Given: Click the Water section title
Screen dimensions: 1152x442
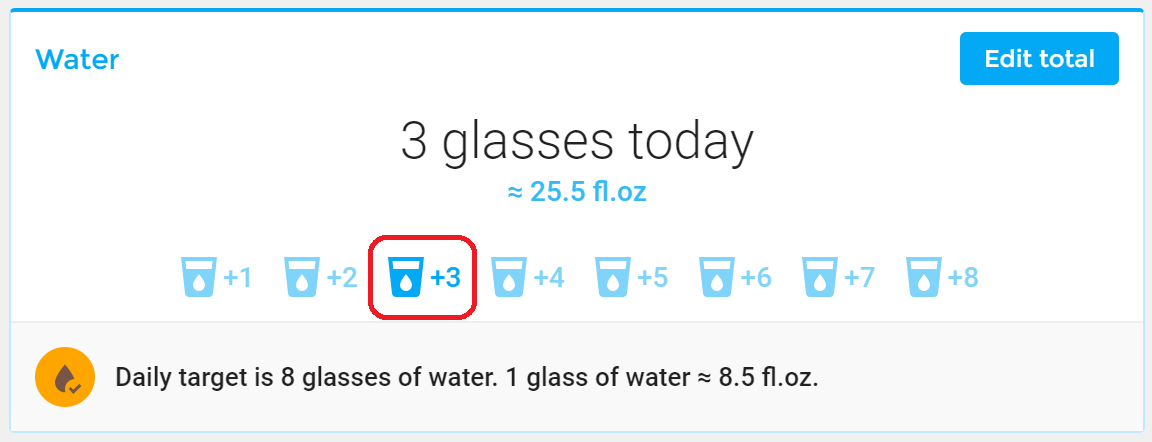Looking at the screenshot, I should coord(77,59).
